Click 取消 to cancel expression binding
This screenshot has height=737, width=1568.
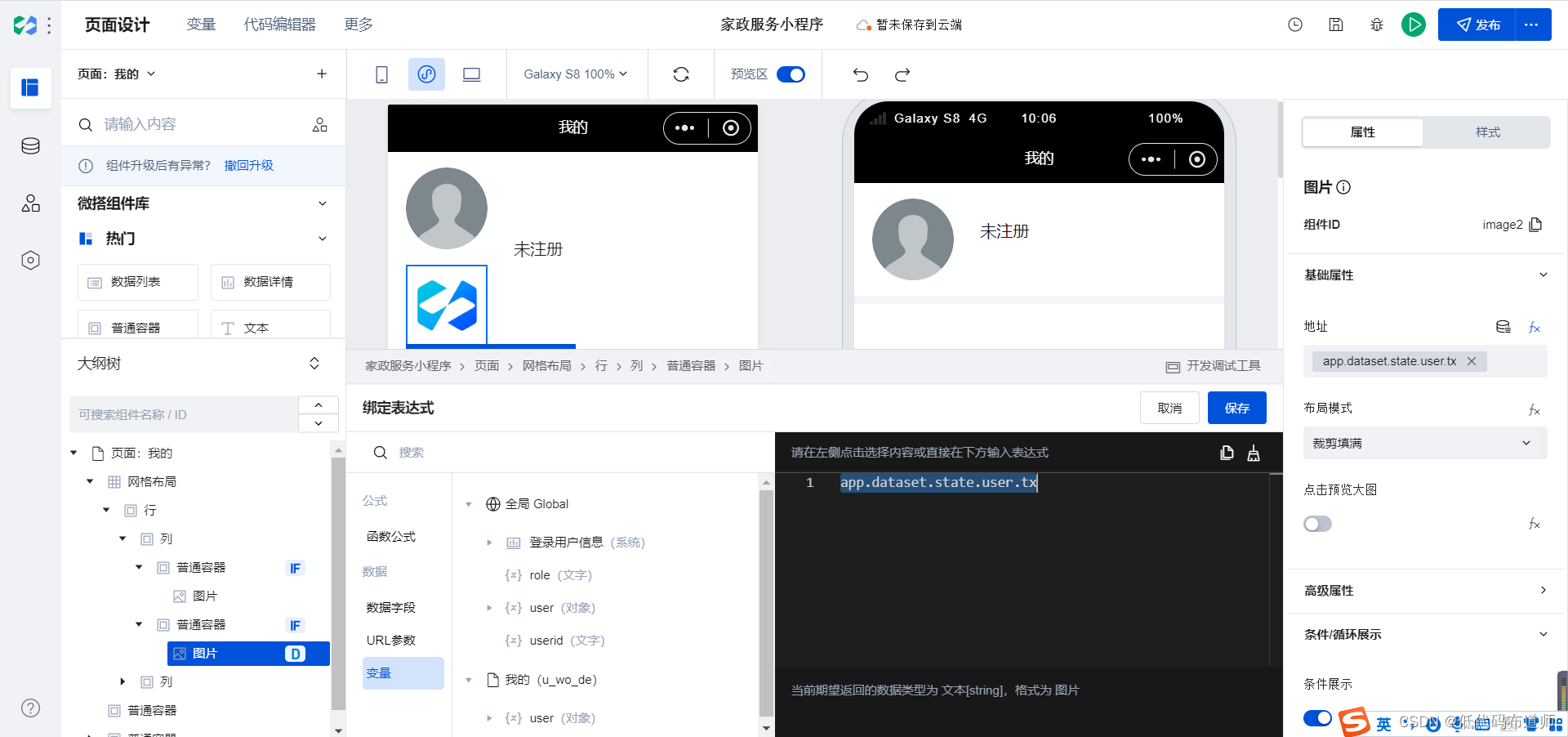(x=1169, y=408)
